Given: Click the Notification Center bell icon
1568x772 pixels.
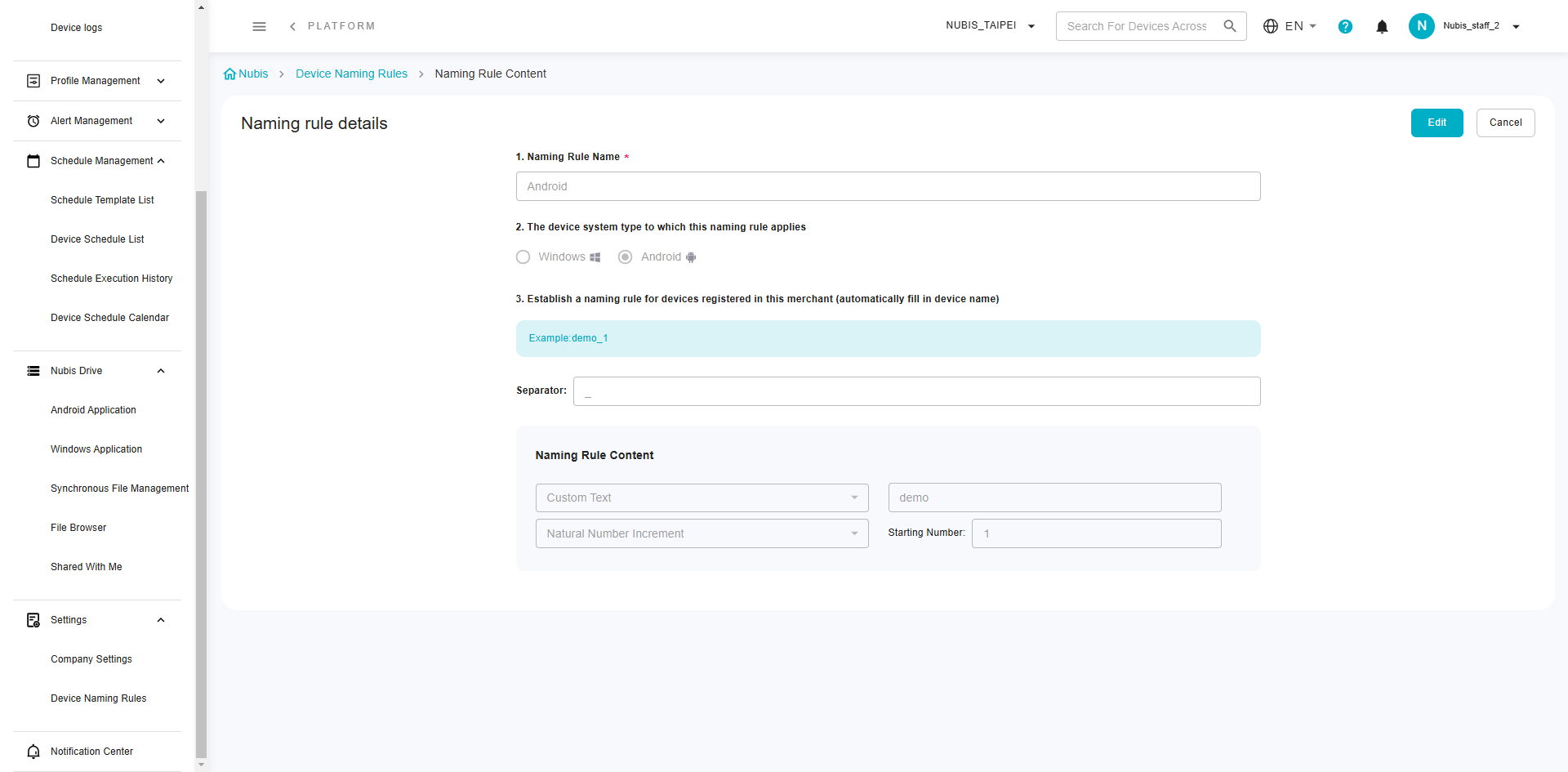Looking at the screenshot, I should [x=33, y=752].
